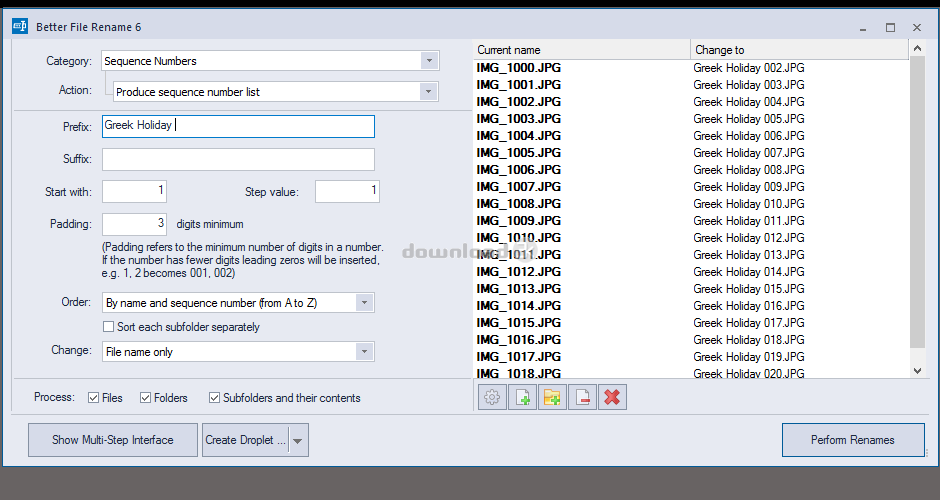Click the Suffix input field
Image resolution: width=940 pixels, height=500 pixels.
(x=239, y=159)
